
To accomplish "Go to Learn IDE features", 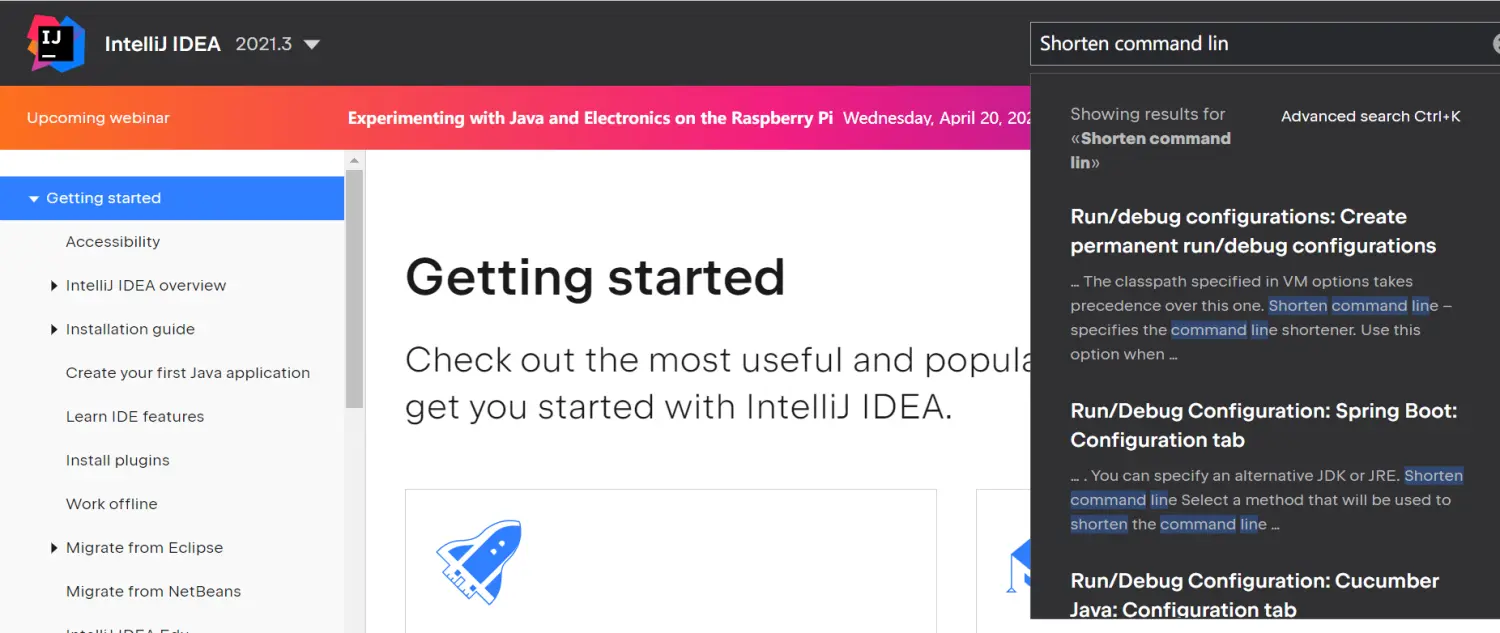I will point(135,417).
